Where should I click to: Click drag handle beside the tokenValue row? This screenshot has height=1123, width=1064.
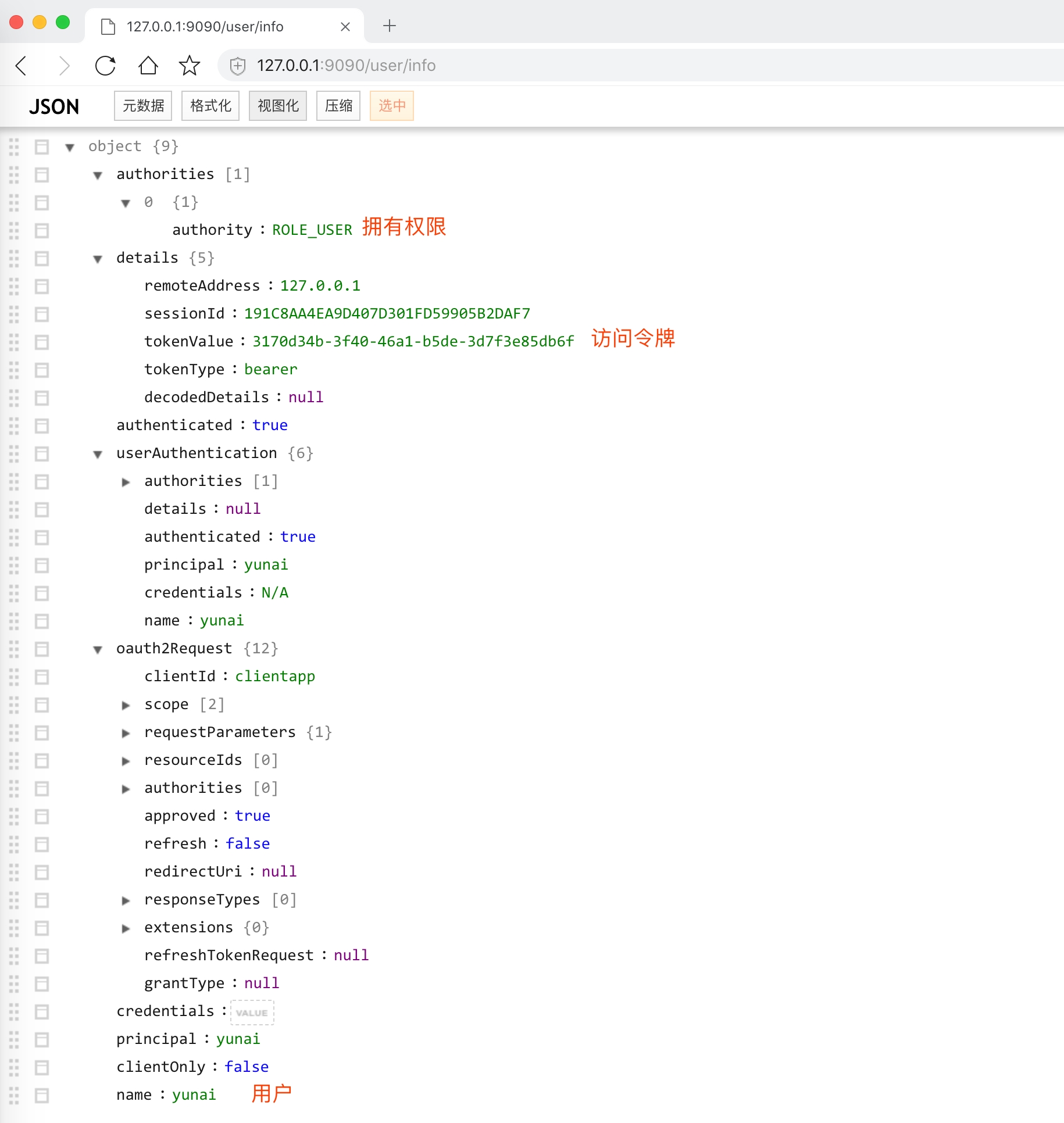[14, 342]
